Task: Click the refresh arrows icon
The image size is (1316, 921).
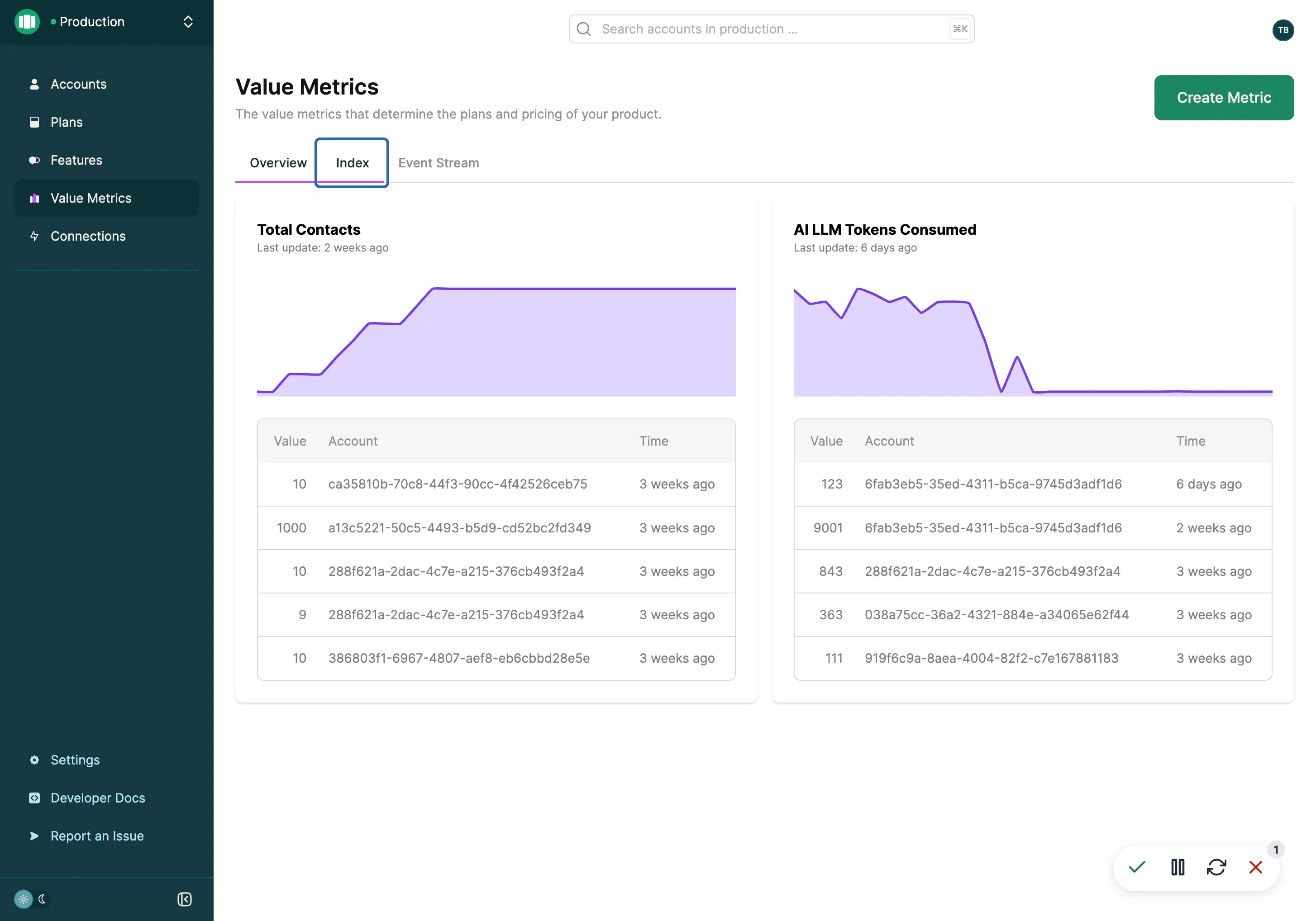Action: (1216, 867)
